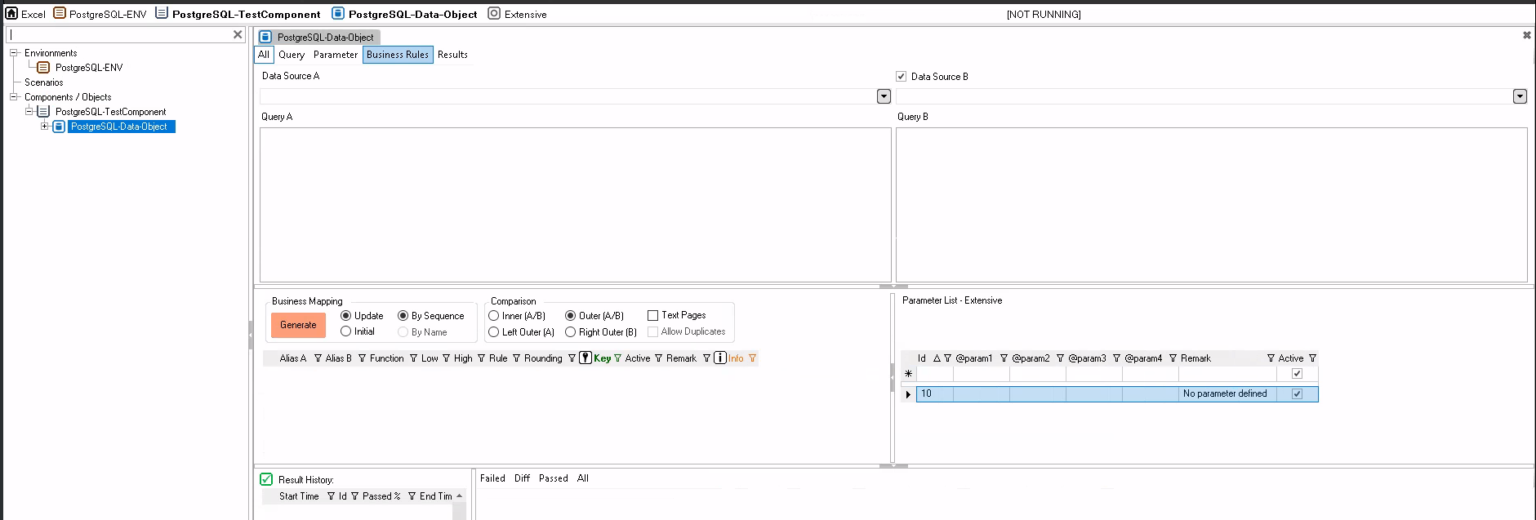Image resolution: width=1536 pixels, height=520 pixels.
Task: Click the key icon in mapping header
Action: 585,358
